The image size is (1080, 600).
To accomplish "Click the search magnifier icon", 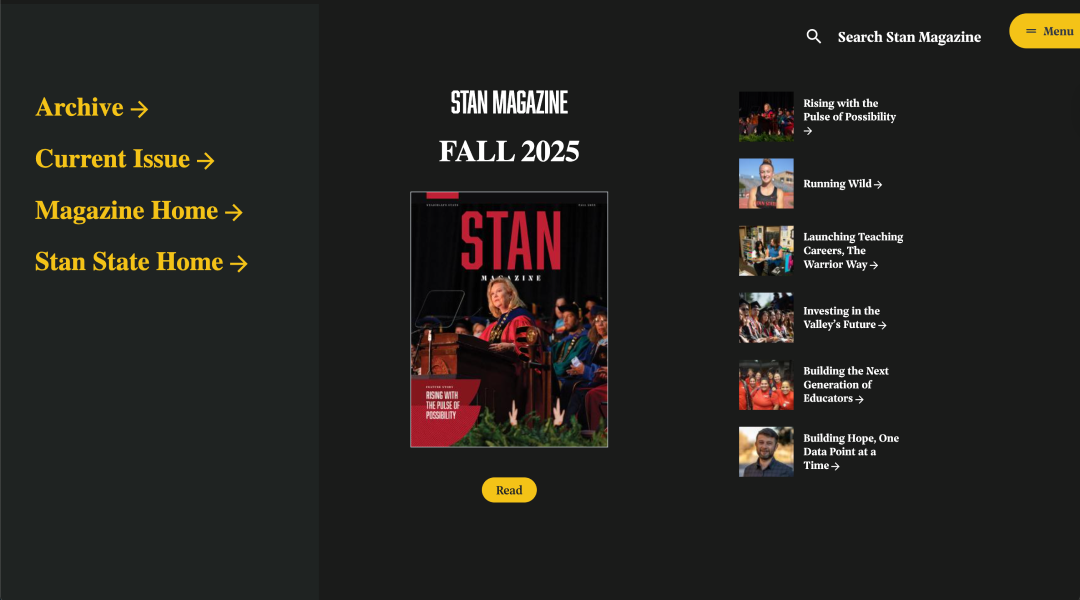I will [813, 37].
